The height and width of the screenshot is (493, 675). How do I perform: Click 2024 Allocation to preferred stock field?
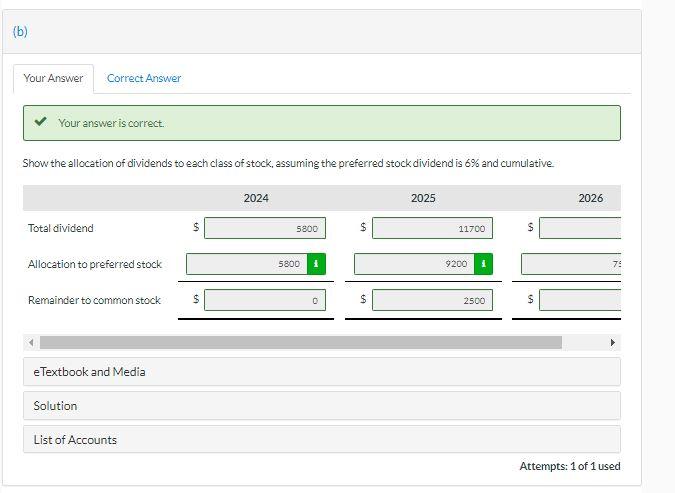point(247,264)
